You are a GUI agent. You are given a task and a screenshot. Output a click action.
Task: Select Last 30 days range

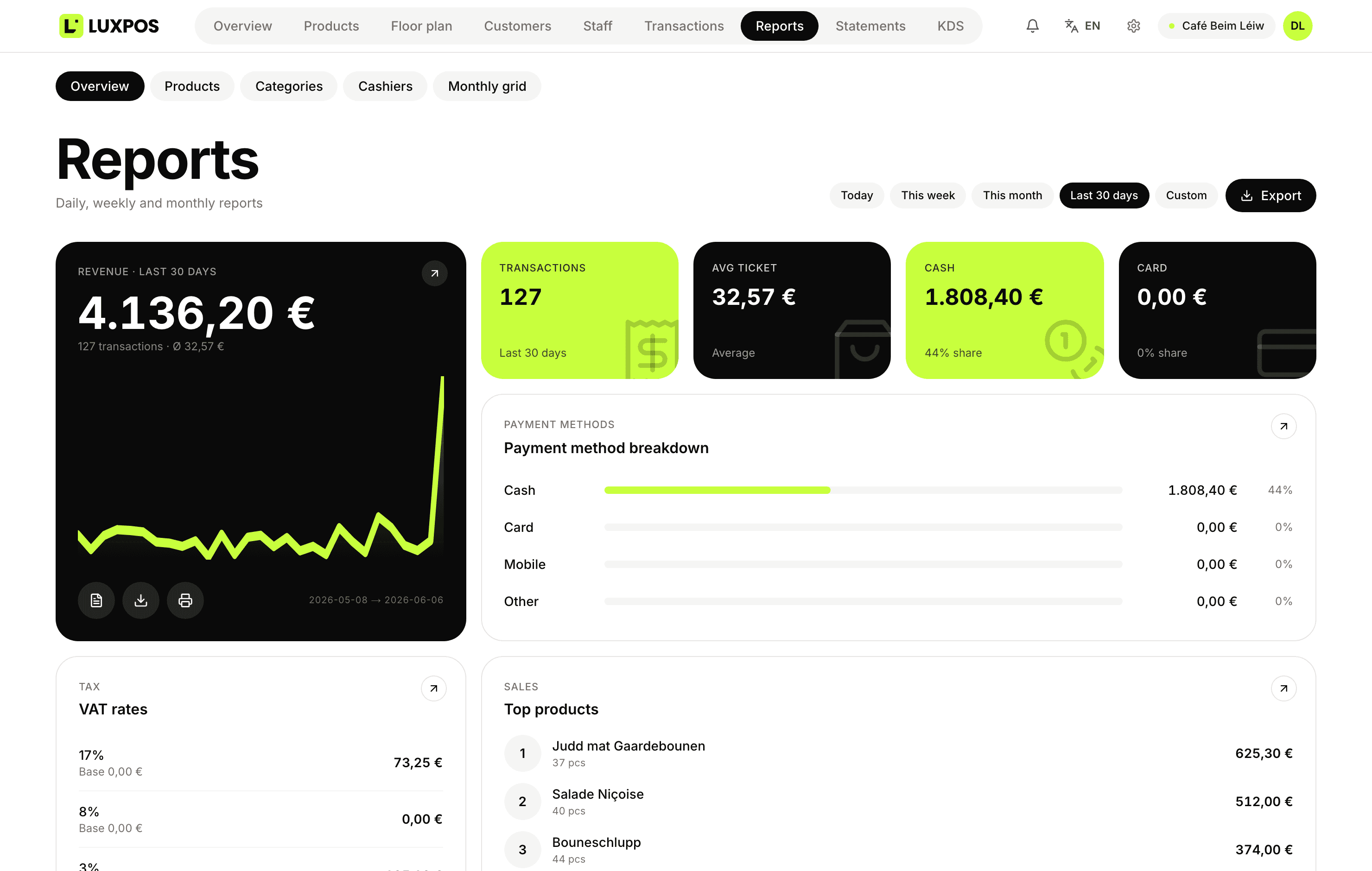pyautogui.click(x=1104, y=196)
